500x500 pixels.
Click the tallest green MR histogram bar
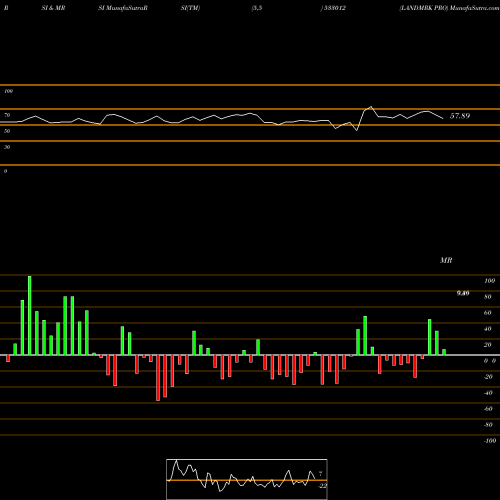coord(30,315)
